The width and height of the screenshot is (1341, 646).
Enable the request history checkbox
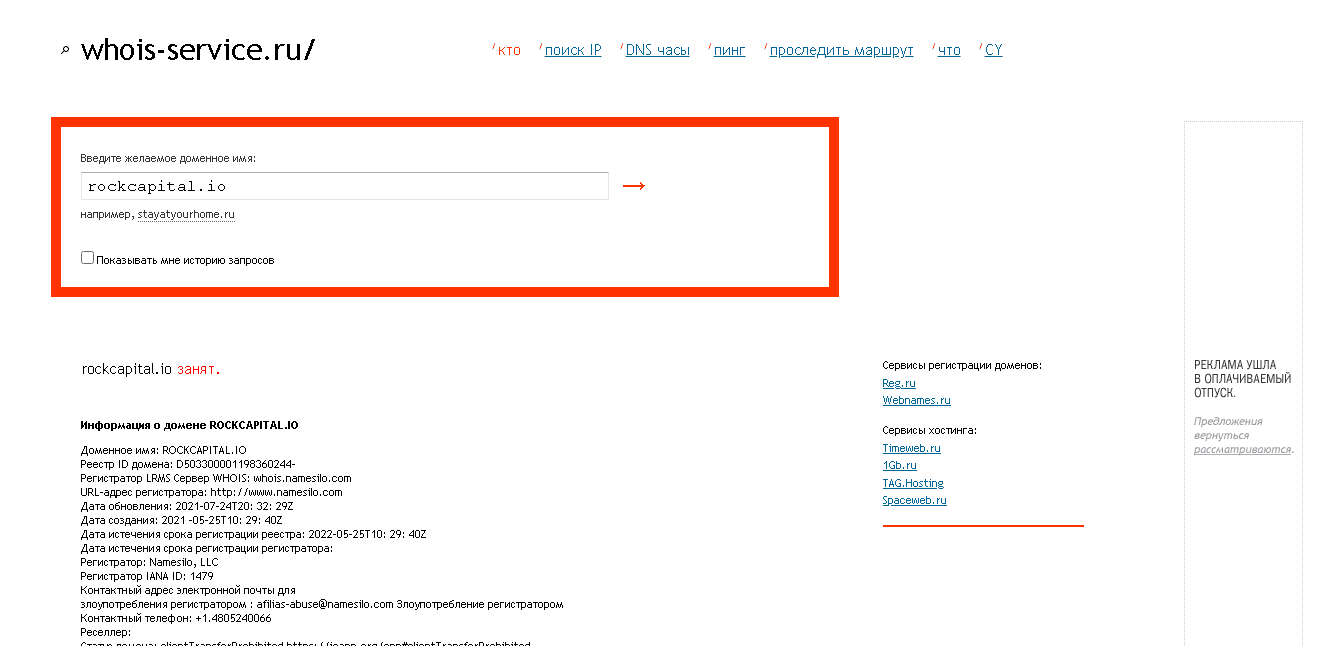[x=87, y=258]
